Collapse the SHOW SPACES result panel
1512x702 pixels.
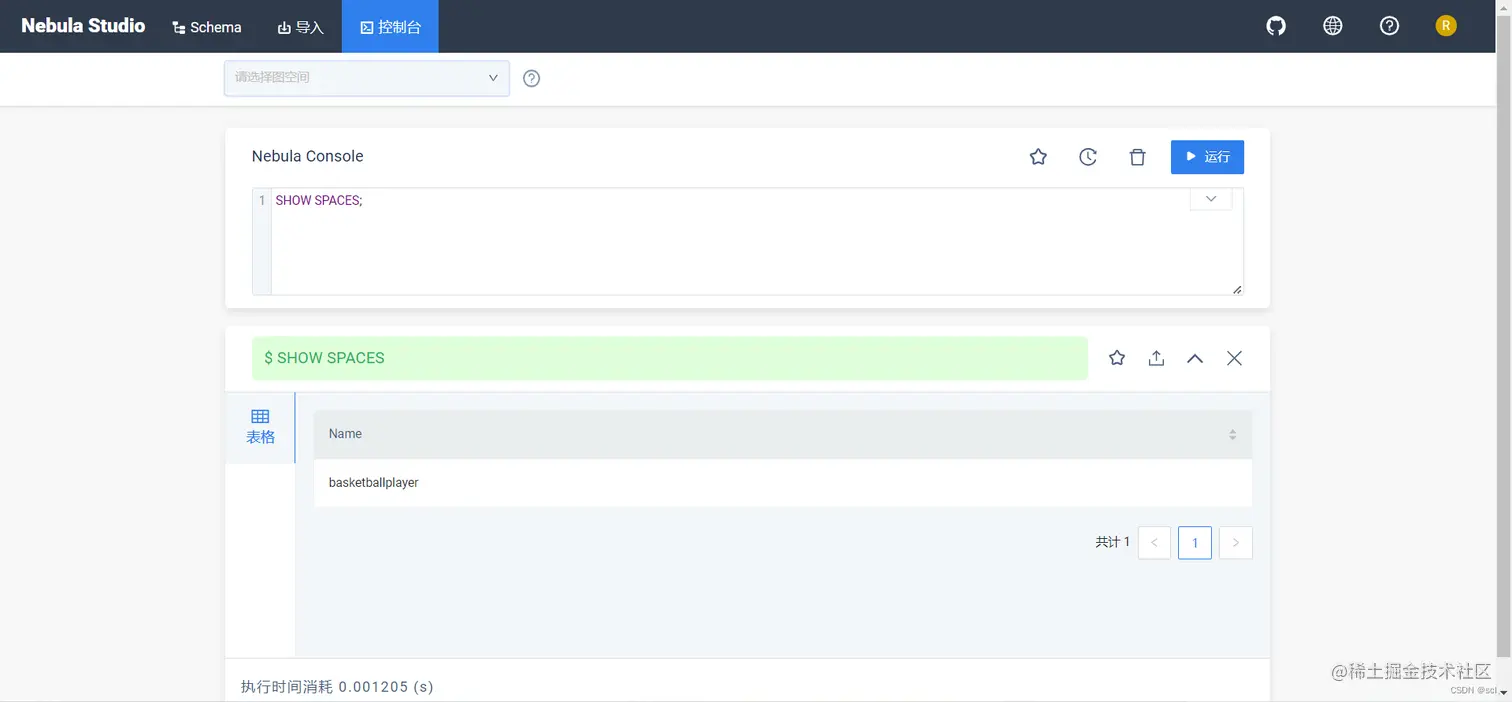[1195, 358]
